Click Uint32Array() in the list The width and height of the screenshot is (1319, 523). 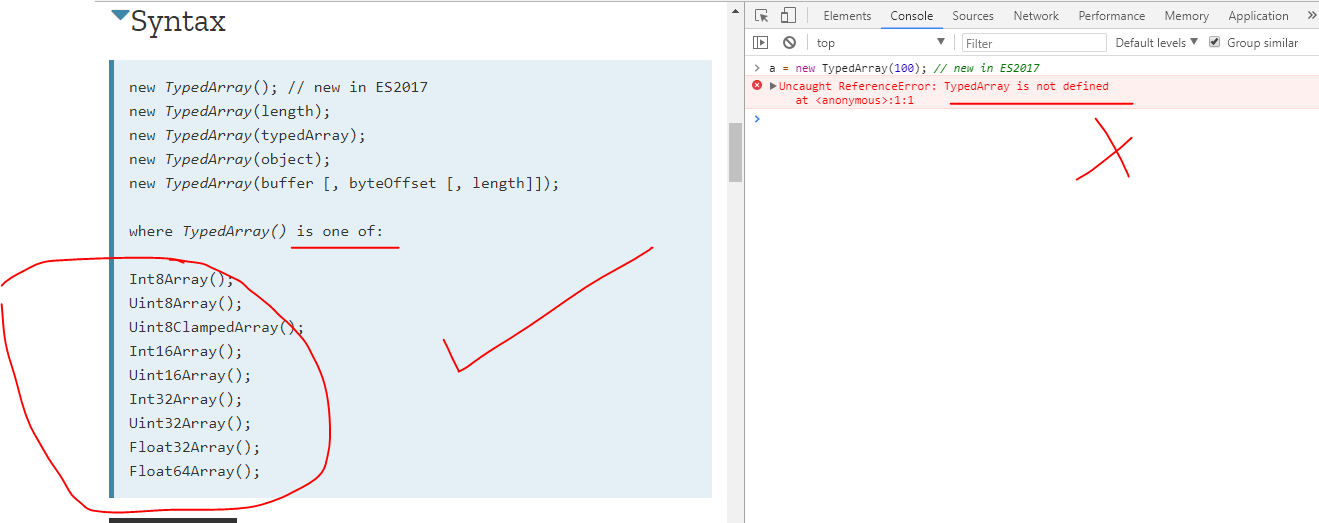pos(190,423)
